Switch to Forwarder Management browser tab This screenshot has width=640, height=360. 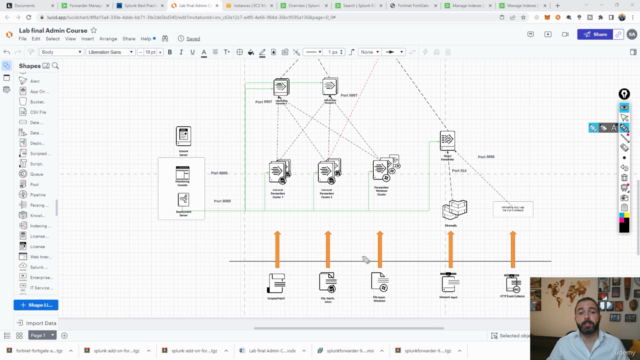84,6
